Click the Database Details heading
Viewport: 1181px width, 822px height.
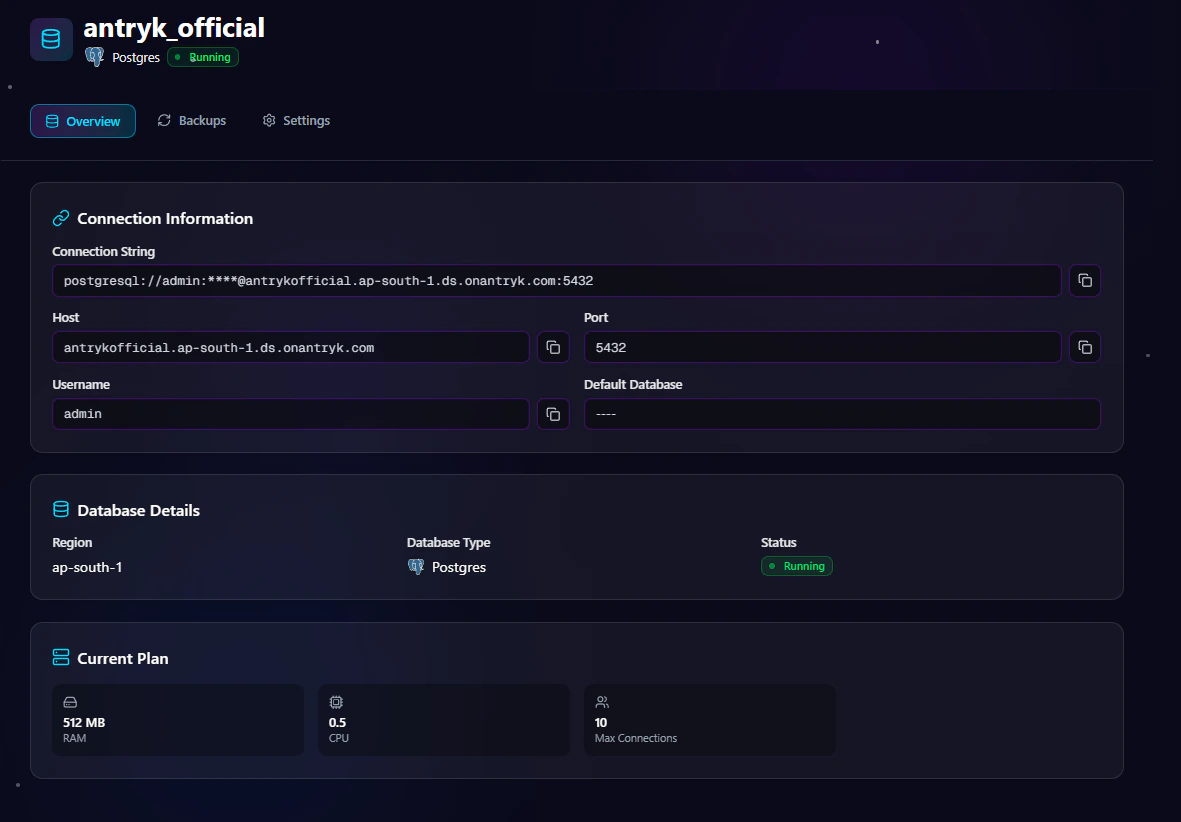coord(139,510)
